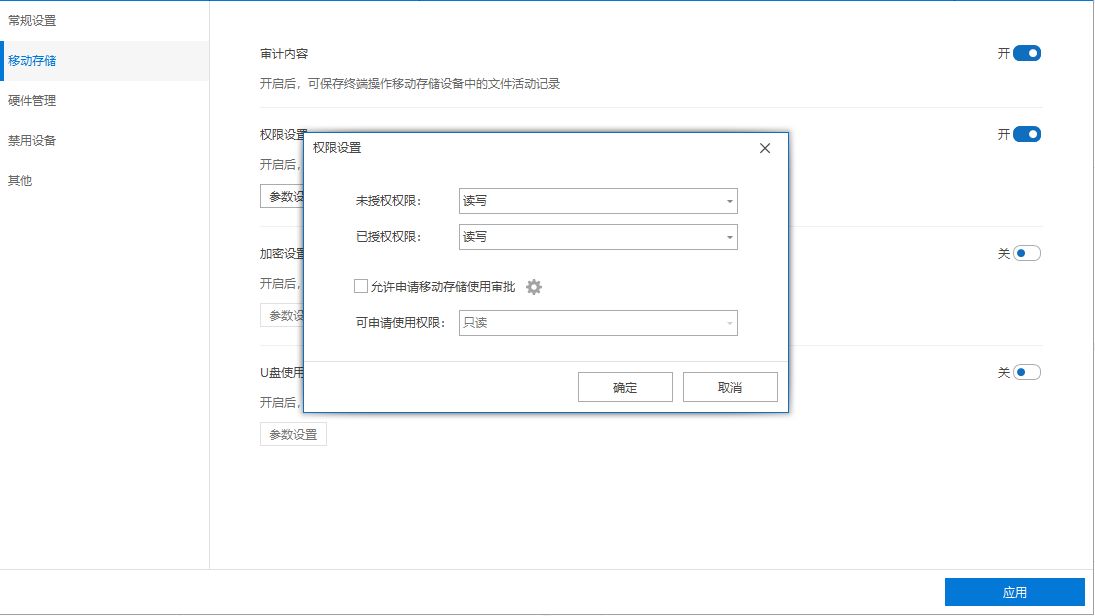Select the 移动存储 menu item
The height and width of the screenshot is (616, 1095).
105,61
